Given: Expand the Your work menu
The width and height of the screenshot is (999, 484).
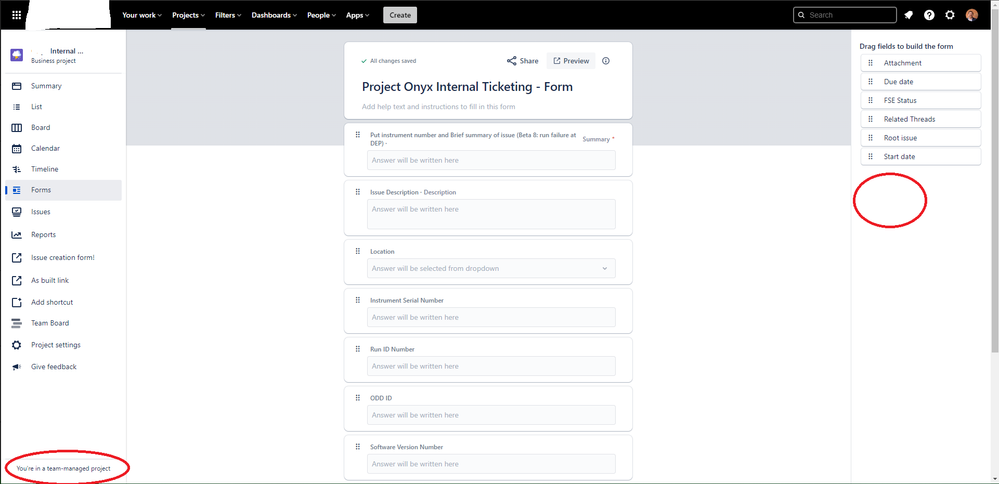Looking at the screenshot, I should point(141,15).
